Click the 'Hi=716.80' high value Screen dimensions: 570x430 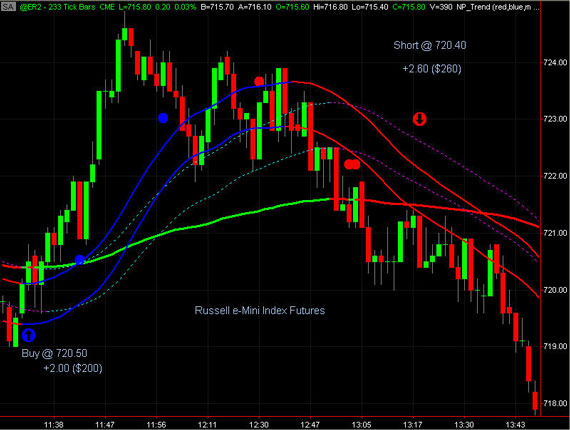pos(330,7)
